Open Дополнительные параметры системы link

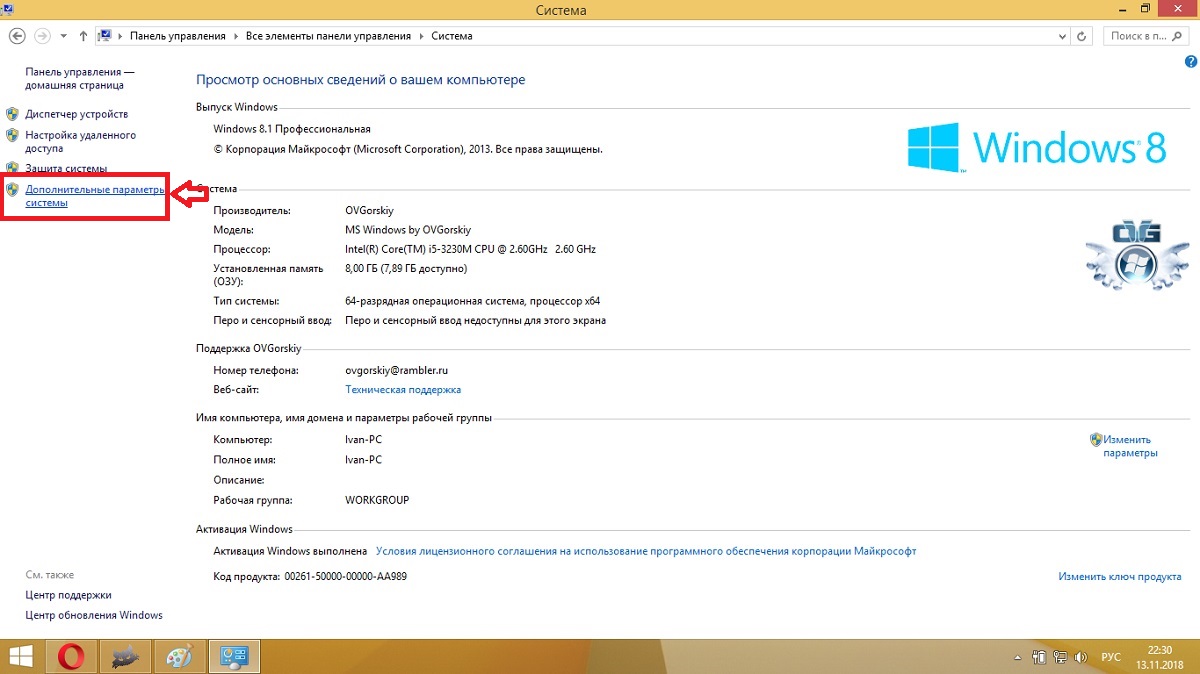point(94,195)
